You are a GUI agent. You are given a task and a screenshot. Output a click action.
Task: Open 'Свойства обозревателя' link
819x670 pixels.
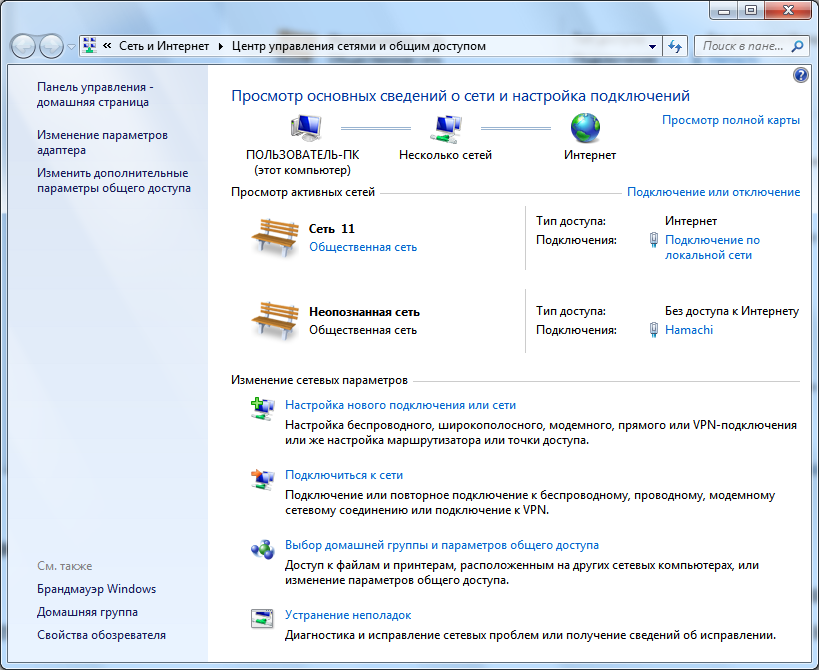(x=101, y=634)
